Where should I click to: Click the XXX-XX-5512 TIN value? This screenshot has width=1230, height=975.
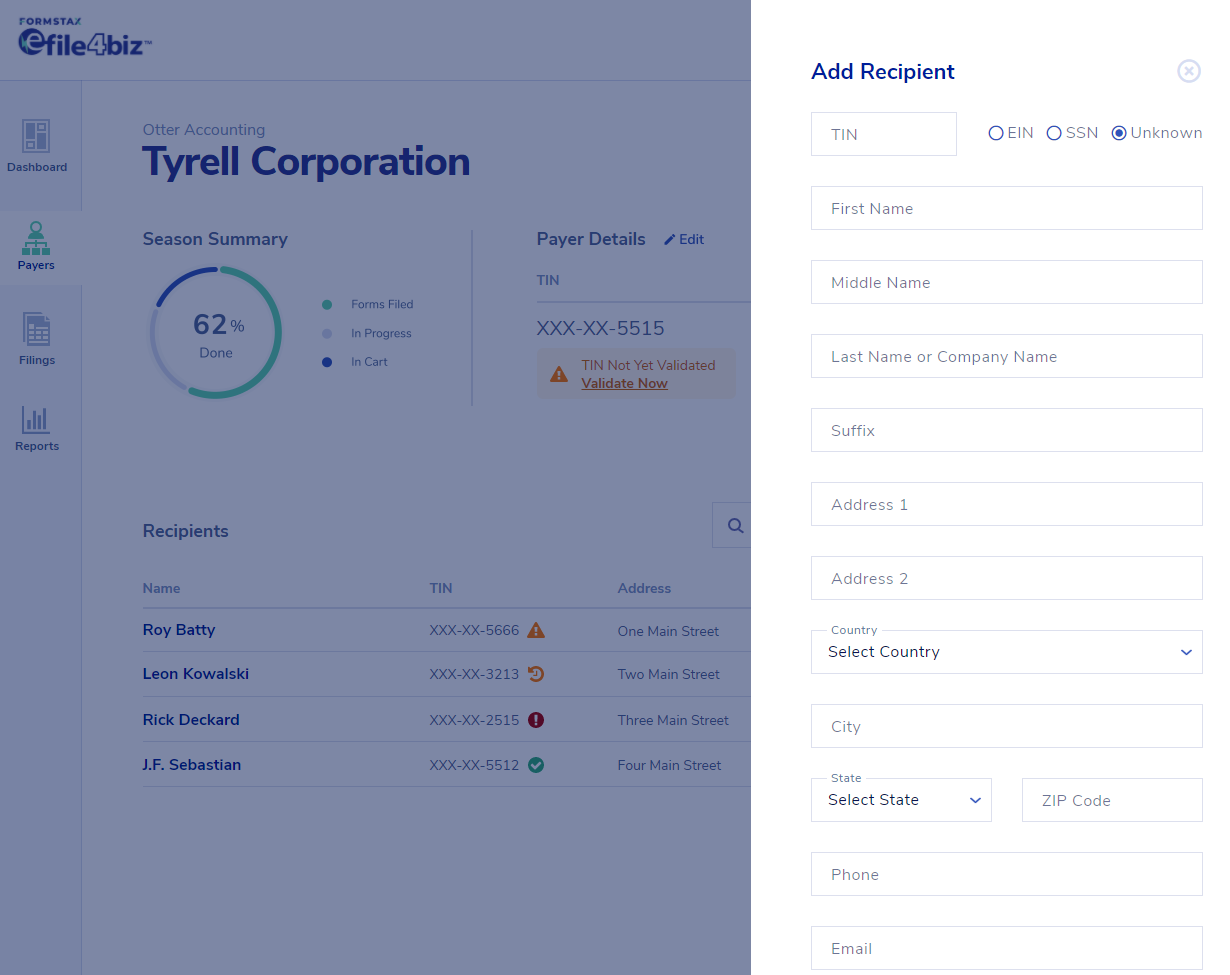click(x=474, y=765)
